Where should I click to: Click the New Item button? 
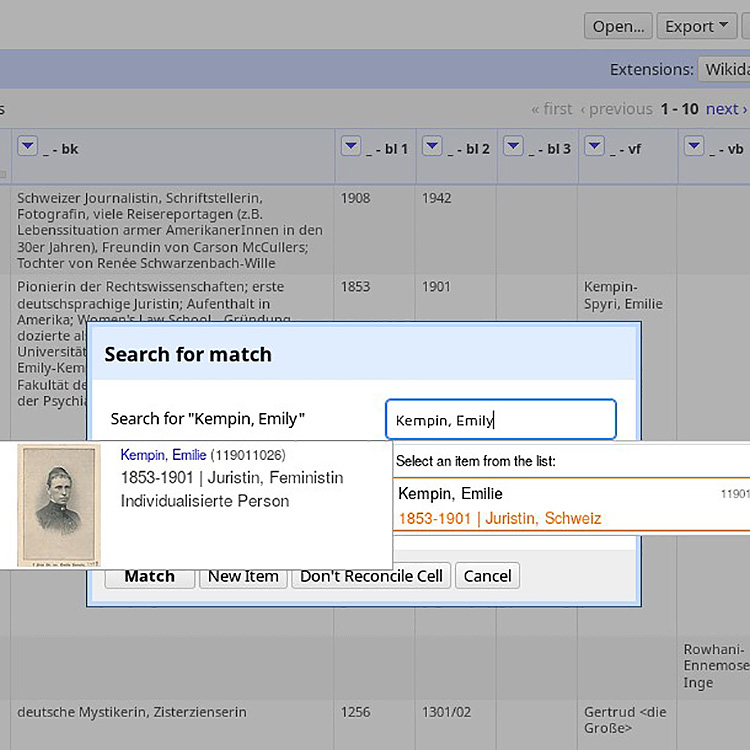coord(243,576)
